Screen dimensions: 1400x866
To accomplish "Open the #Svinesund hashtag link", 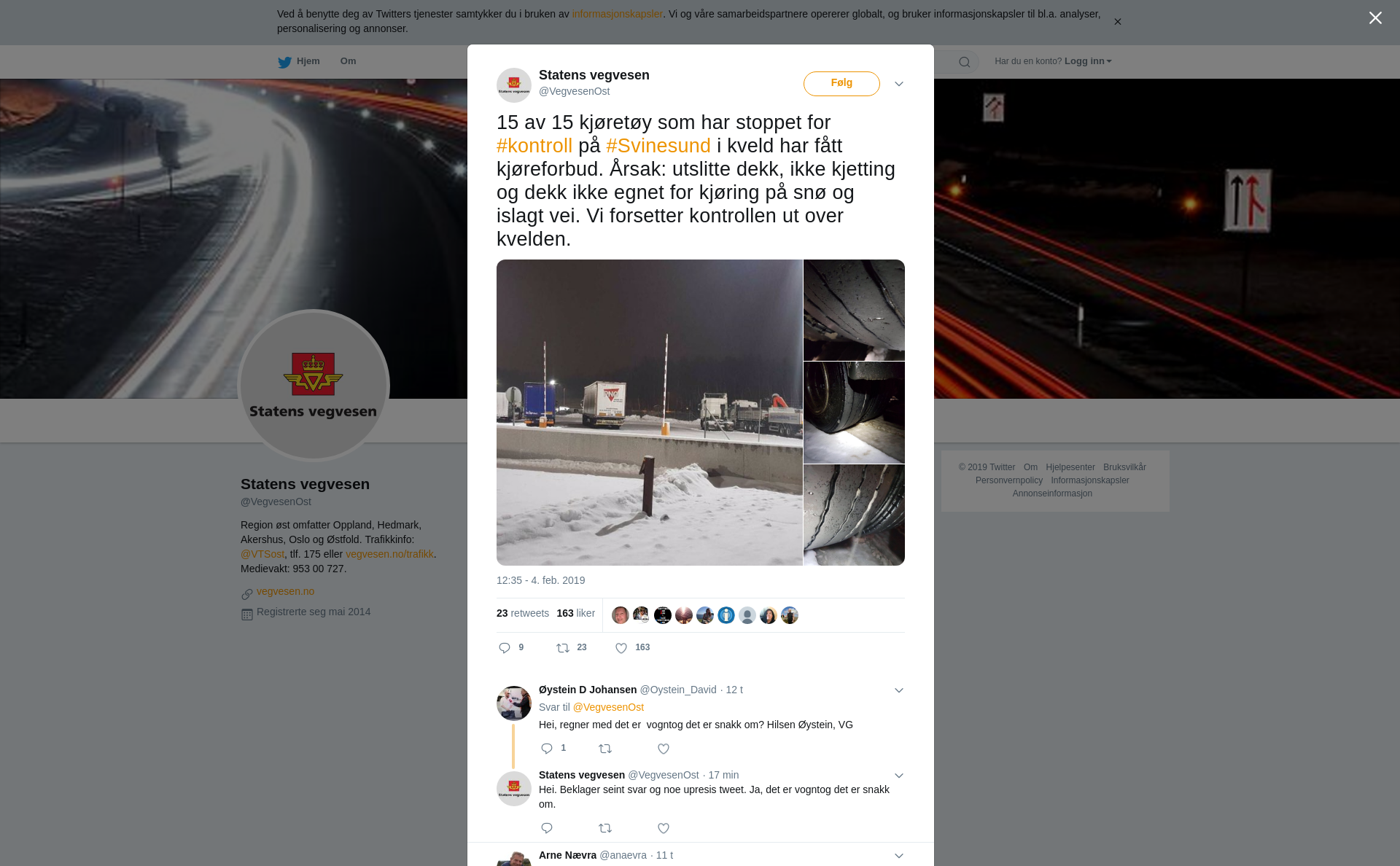I will tap(658, 146).
